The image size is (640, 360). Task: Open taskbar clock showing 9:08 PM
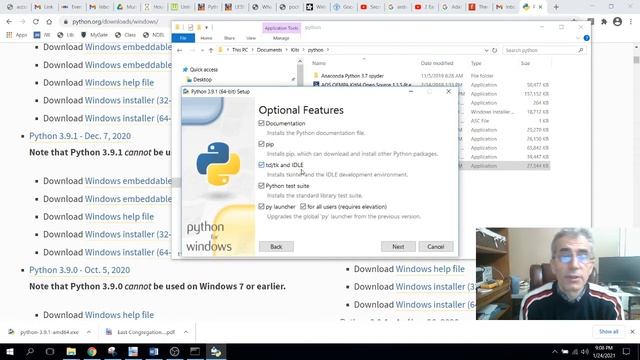click(604, 351)
